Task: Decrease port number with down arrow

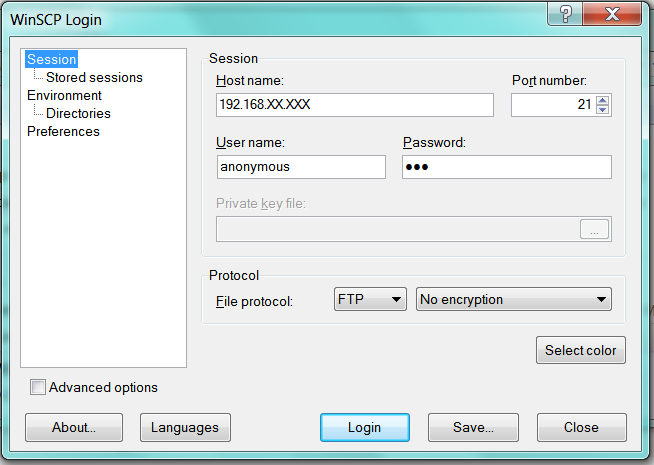Action: 602,110
